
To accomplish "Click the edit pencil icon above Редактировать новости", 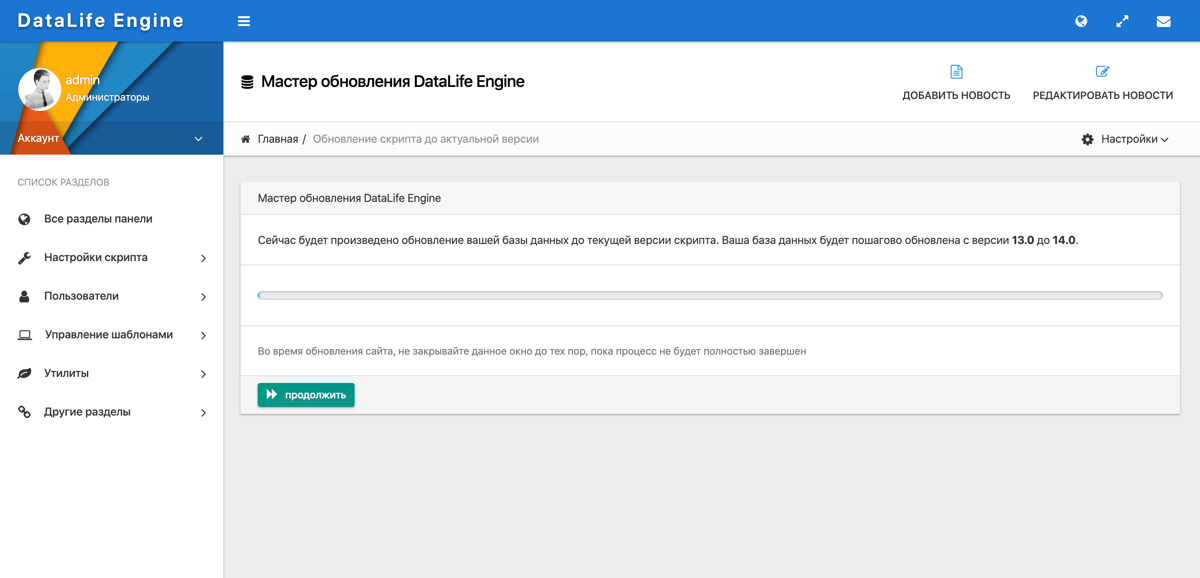I will tap(1103, 72).
